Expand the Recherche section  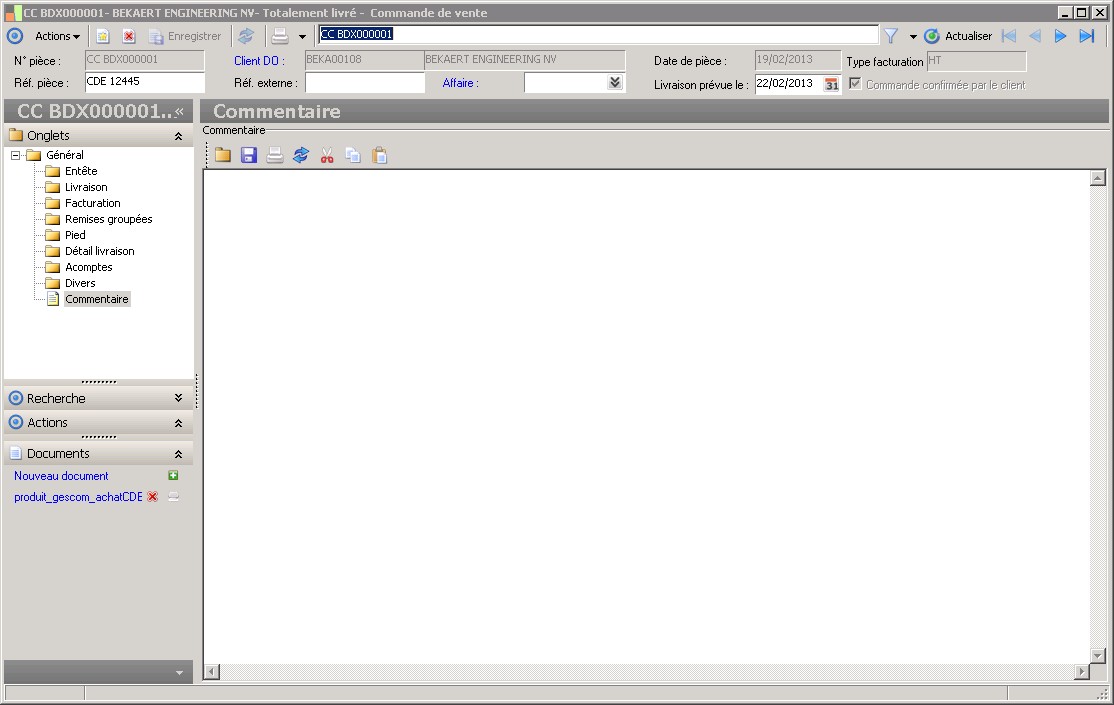click(x=178, y=398)
